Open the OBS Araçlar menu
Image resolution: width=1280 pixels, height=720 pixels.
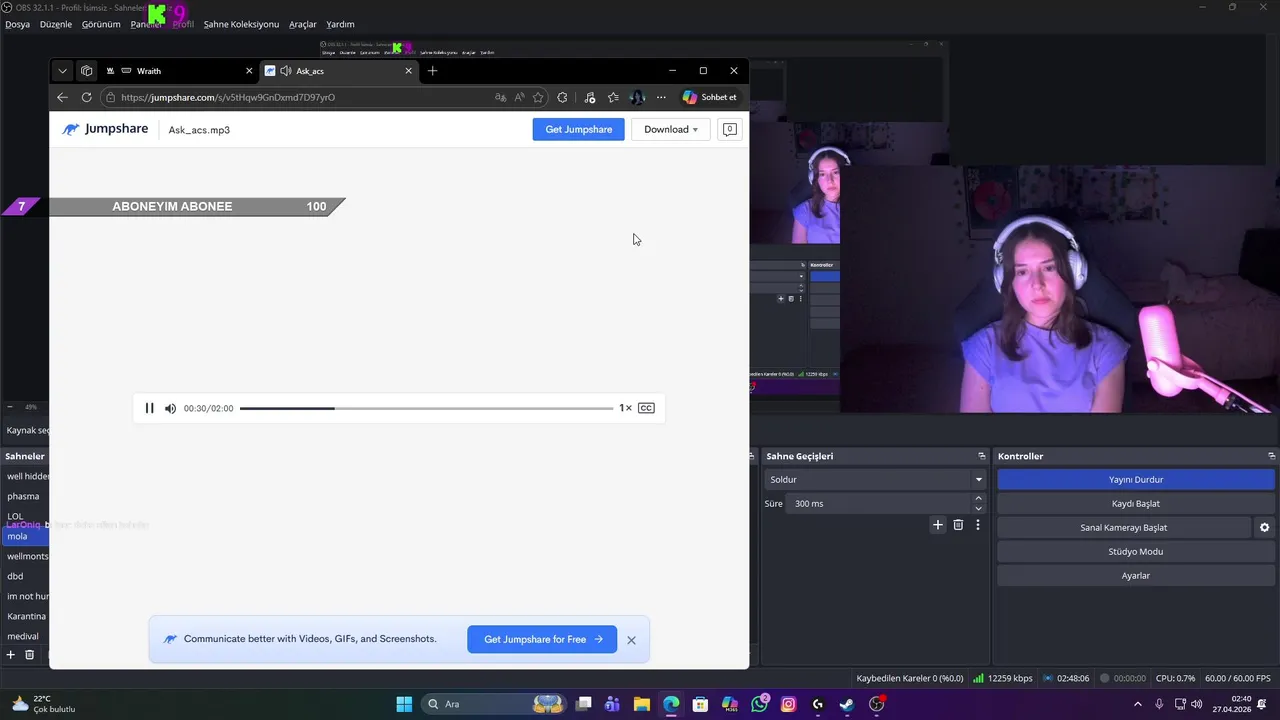pyautogui.click(x=303, y=24)
